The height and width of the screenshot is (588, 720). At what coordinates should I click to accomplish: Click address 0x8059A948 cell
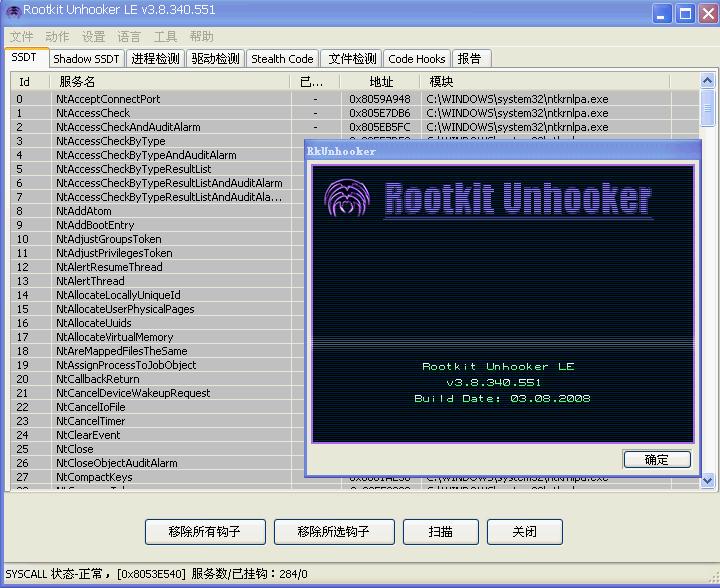point(380,99)
